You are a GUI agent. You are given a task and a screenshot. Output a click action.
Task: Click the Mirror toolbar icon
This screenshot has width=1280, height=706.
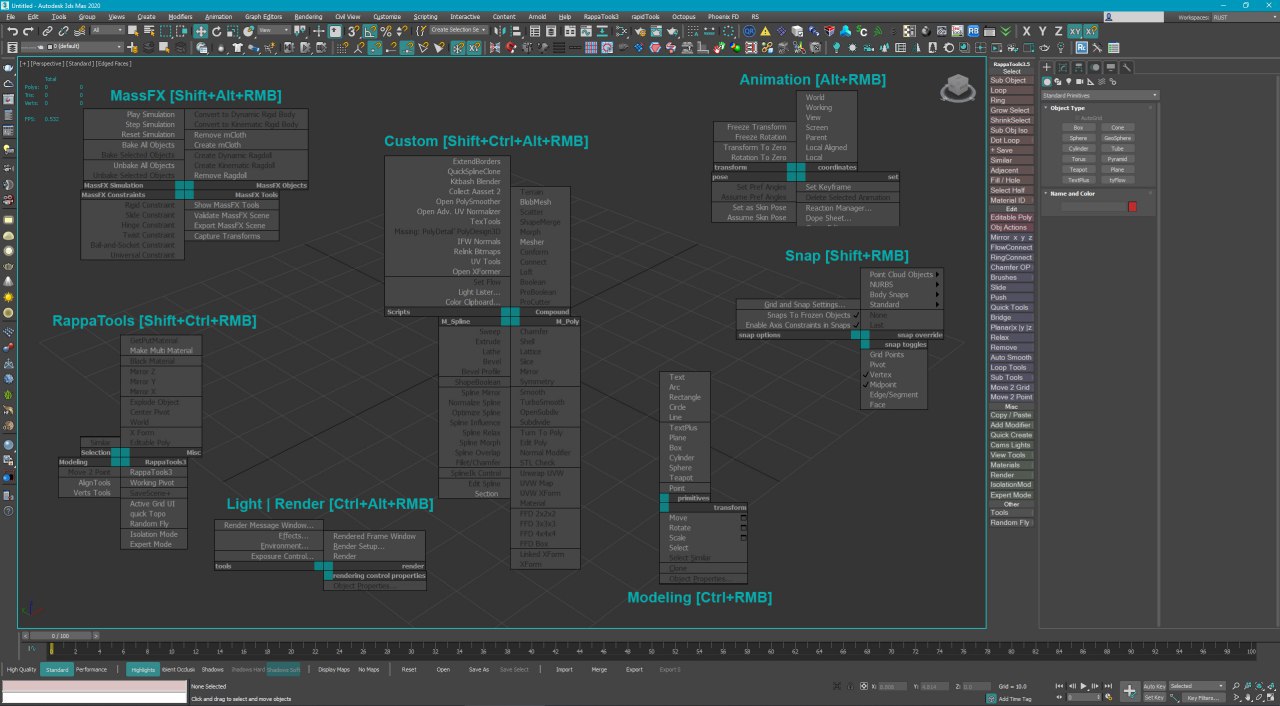498,31
